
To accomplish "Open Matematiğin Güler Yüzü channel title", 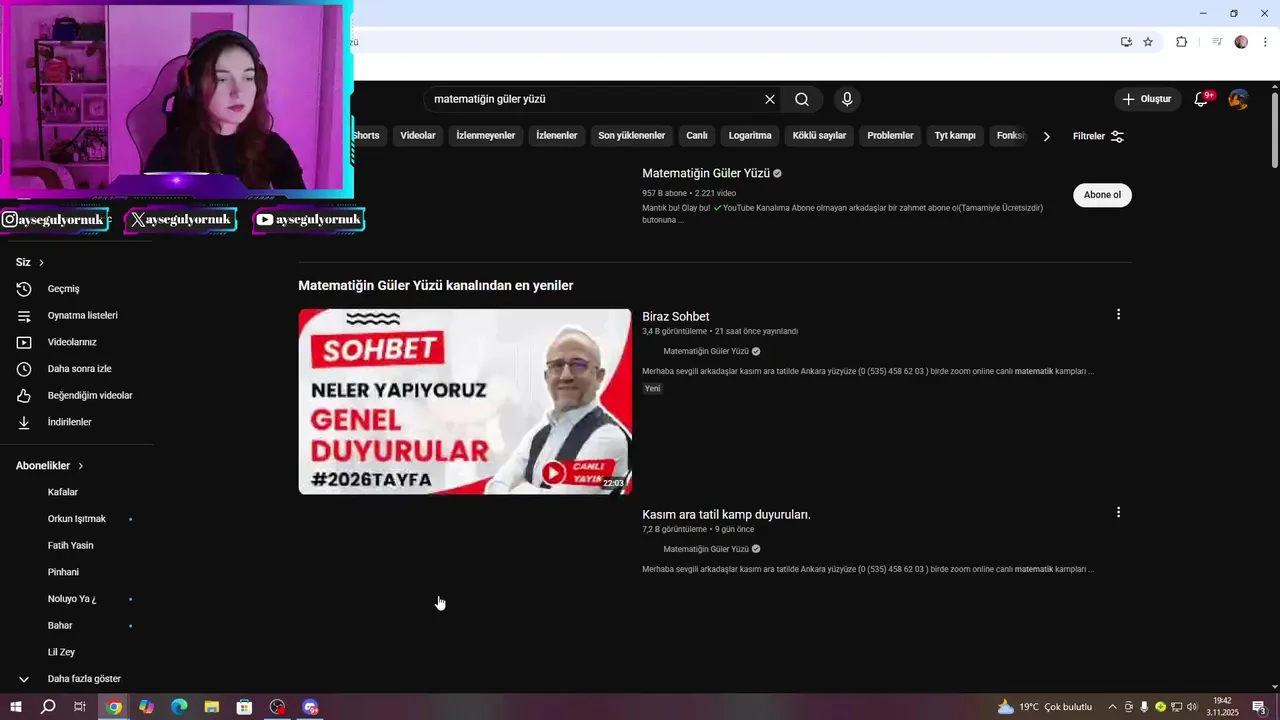I will (706, 173).
